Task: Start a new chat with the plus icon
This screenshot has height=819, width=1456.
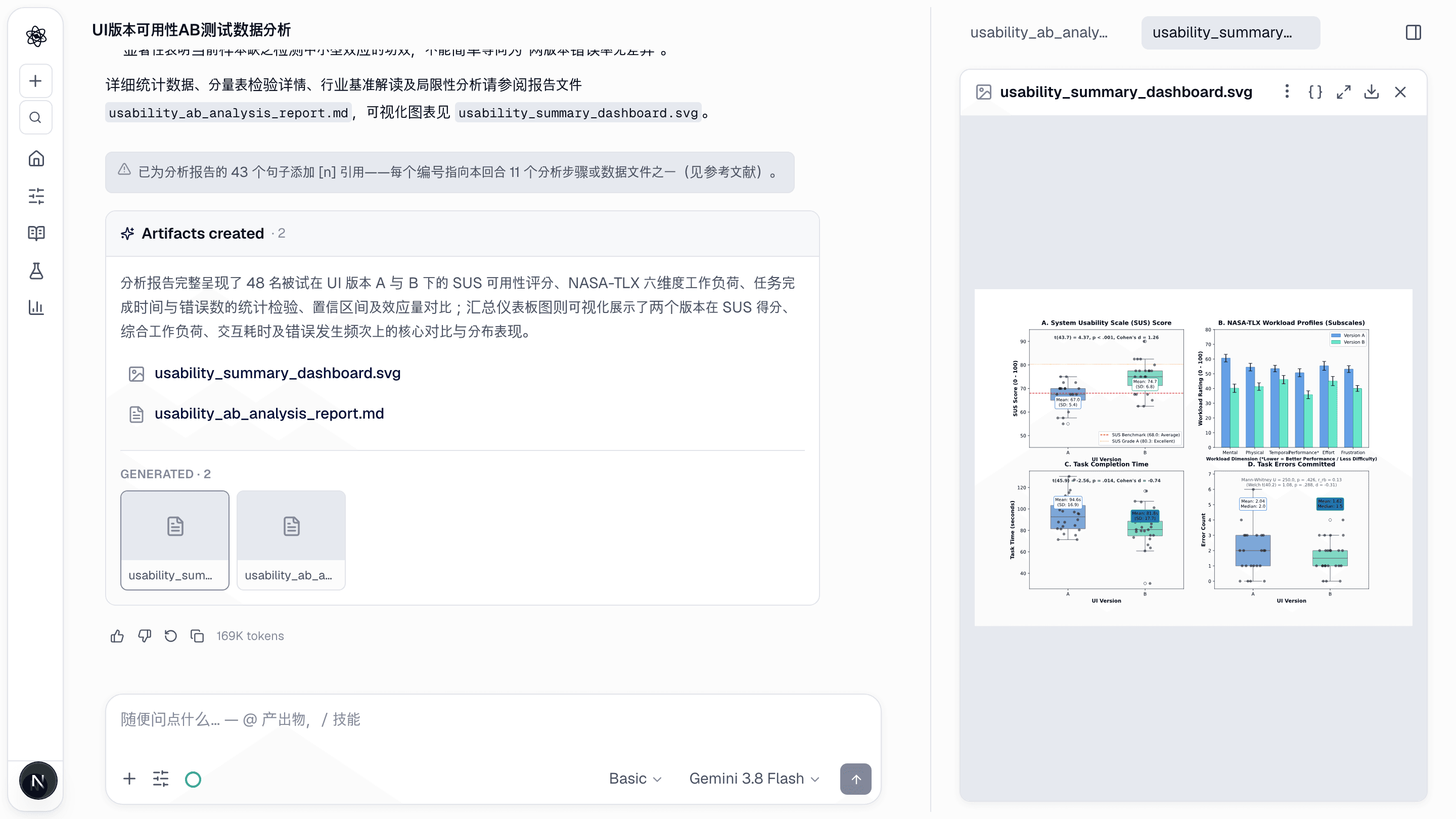Action: tap(35, 81)
